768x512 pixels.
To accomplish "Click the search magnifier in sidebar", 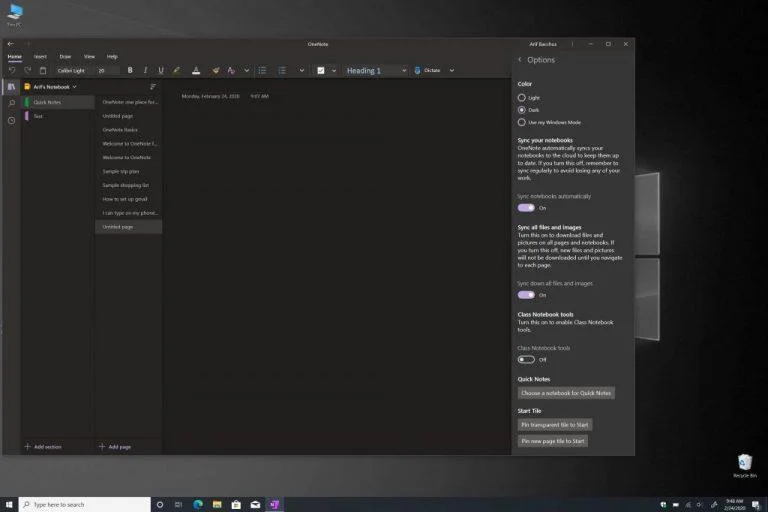I will [x=11, y=103].
